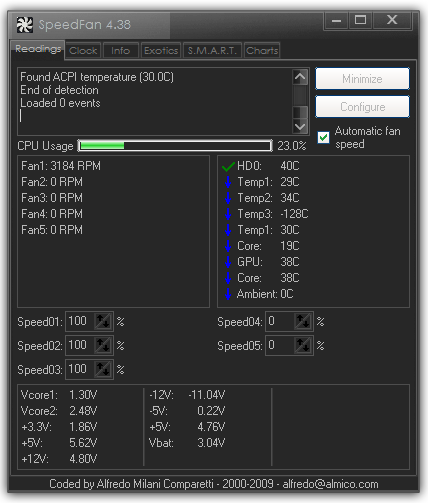The image size is (428, 503).
Task: Click the blue down arrow beside Temp1: 29C
Action: (x=228, y=182)
